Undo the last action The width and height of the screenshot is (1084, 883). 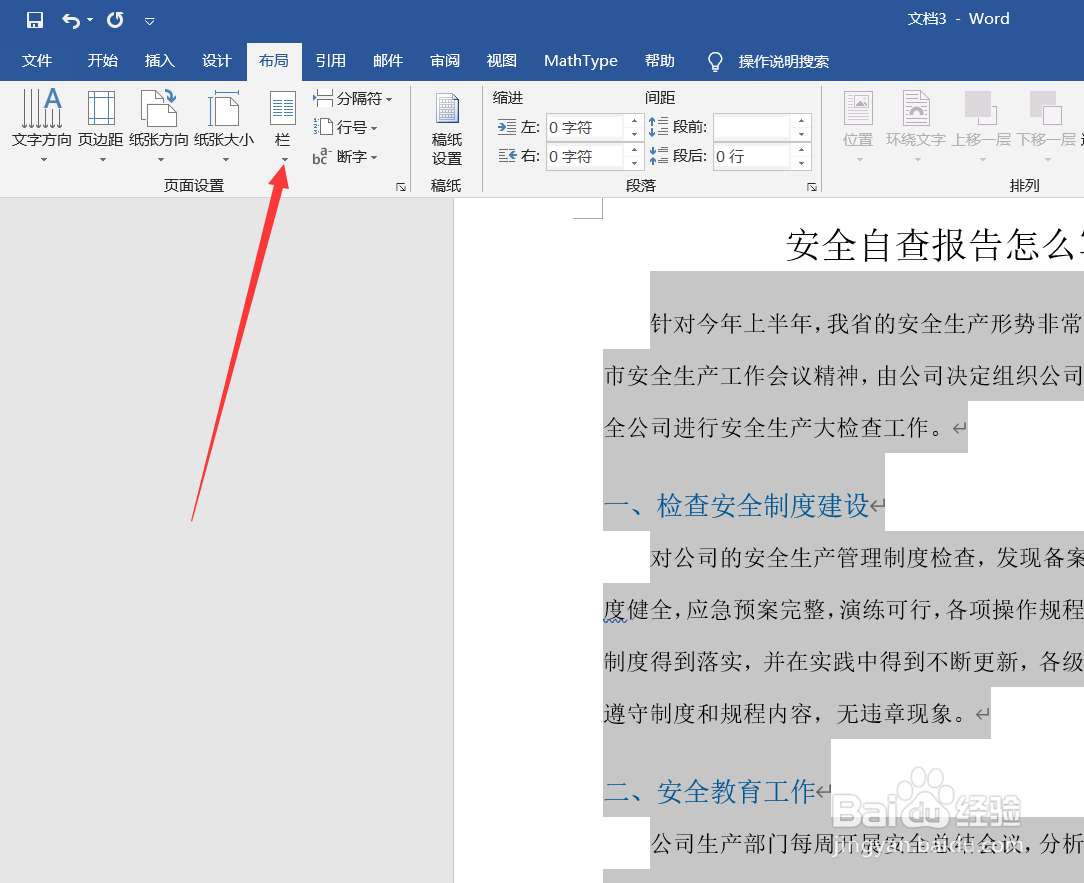pos(71,20)
